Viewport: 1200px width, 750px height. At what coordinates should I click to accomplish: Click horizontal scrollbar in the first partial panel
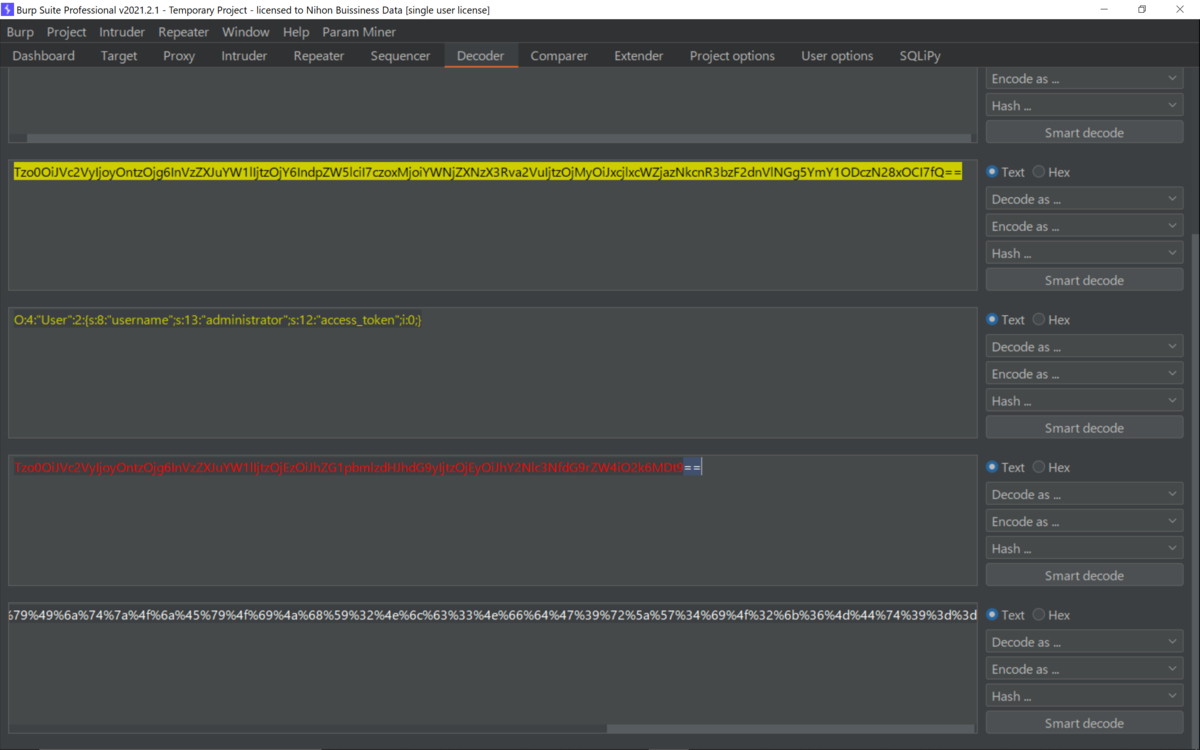[x=498, y=138]
